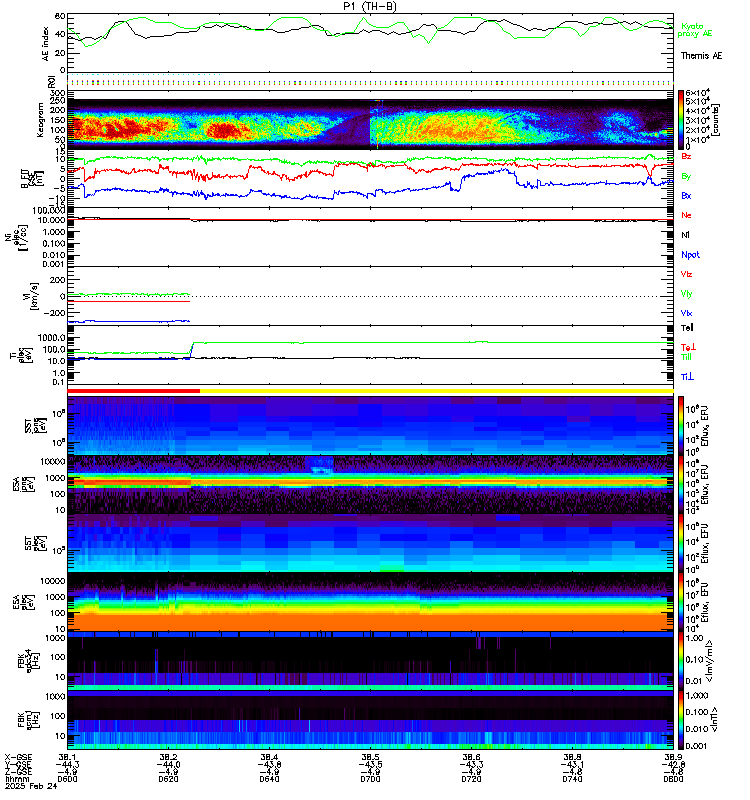
Task: Click the Y-GSE value "-42.8"
Action: 674,765
